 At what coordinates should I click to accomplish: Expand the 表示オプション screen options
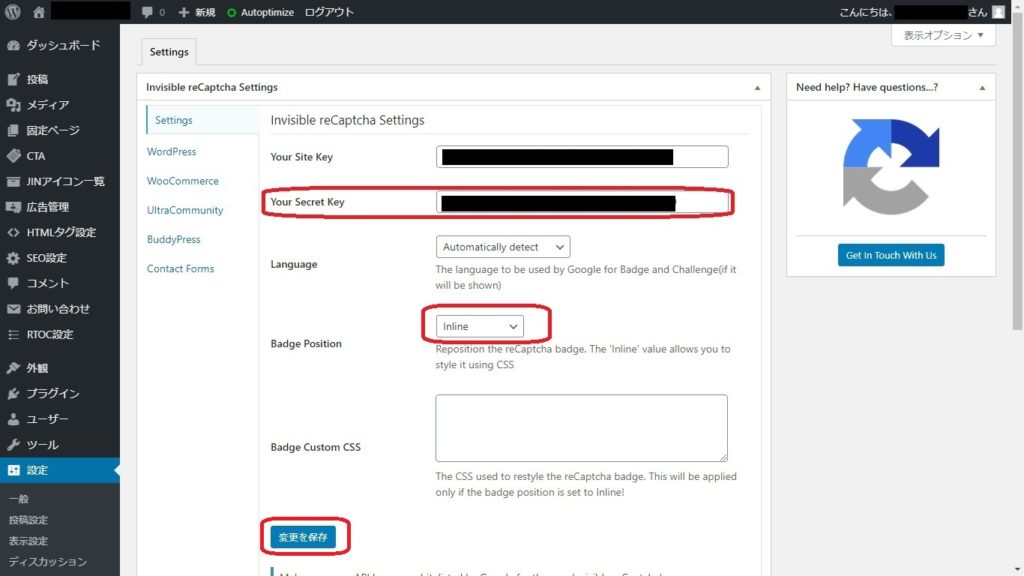pos(943,35)
